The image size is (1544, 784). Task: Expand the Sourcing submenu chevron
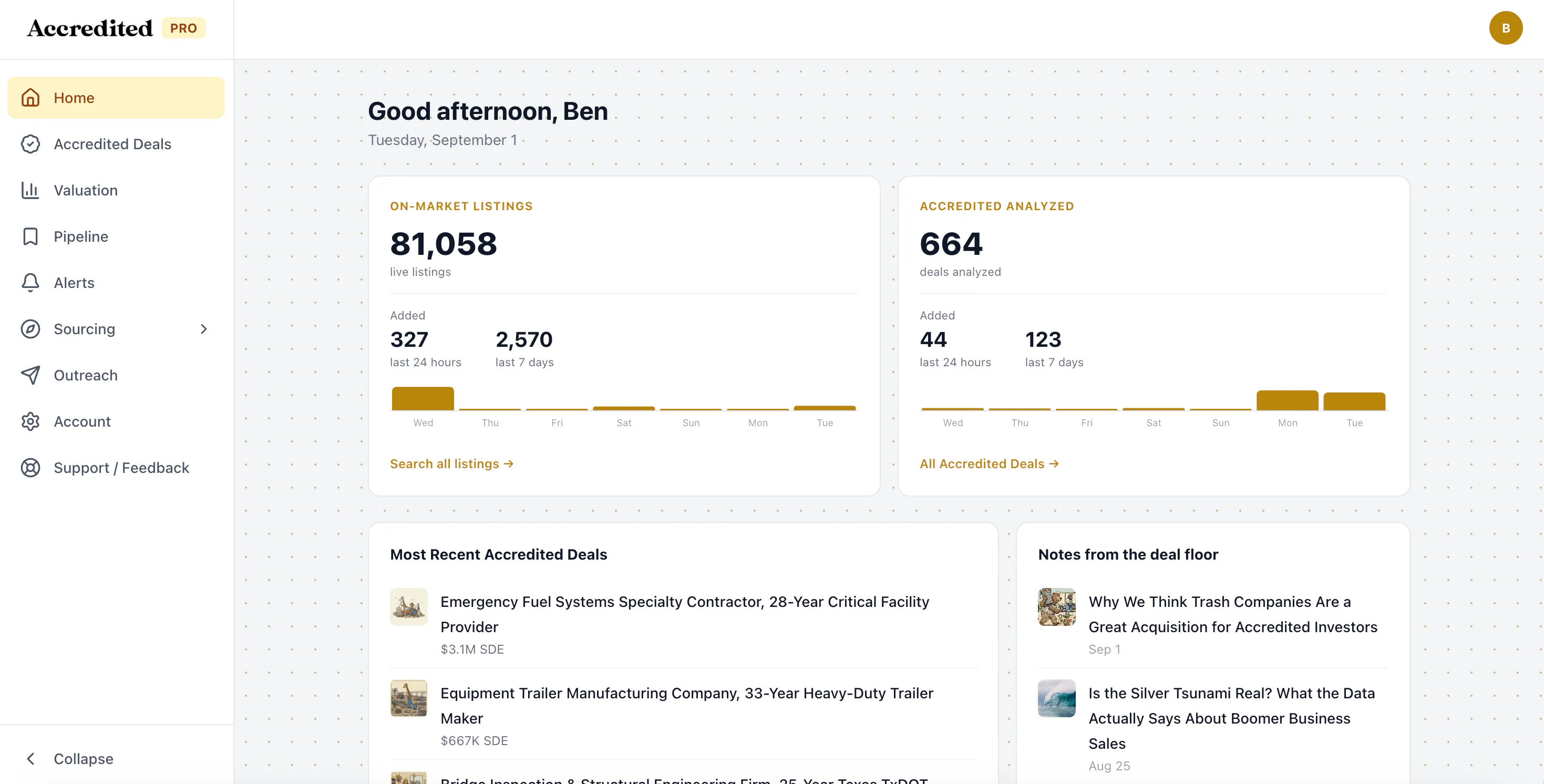click(x=204, y=328)
